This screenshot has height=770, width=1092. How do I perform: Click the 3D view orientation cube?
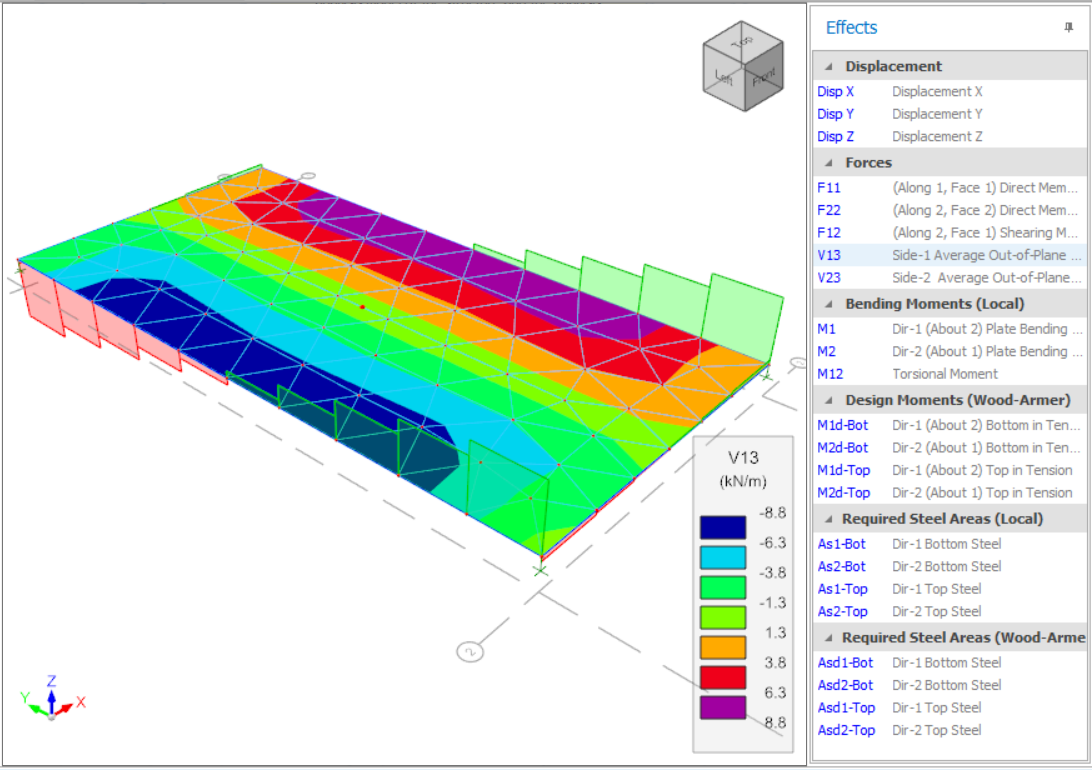tap(741, 67)
